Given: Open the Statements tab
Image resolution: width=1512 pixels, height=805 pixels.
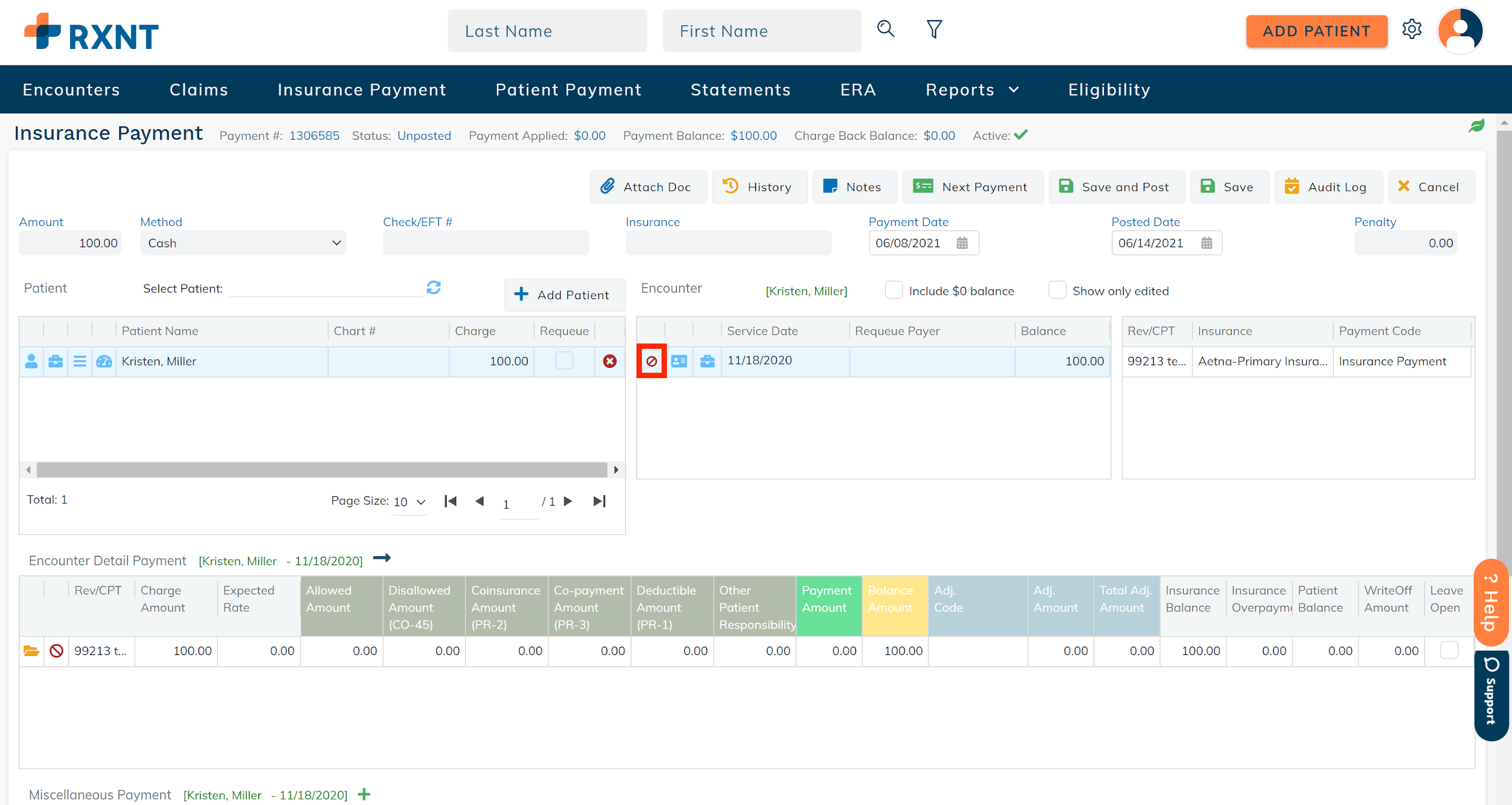Looking at the screenshot, I should [x=741, y=90].
